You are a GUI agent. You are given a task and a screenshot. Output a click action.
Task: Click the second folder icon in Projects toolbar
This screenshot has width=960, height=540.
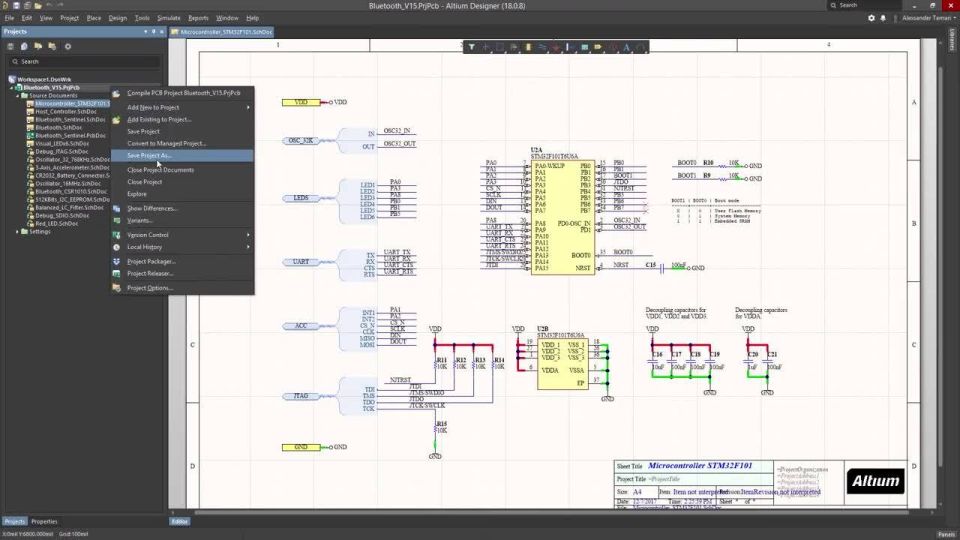(x=52, y=46)
